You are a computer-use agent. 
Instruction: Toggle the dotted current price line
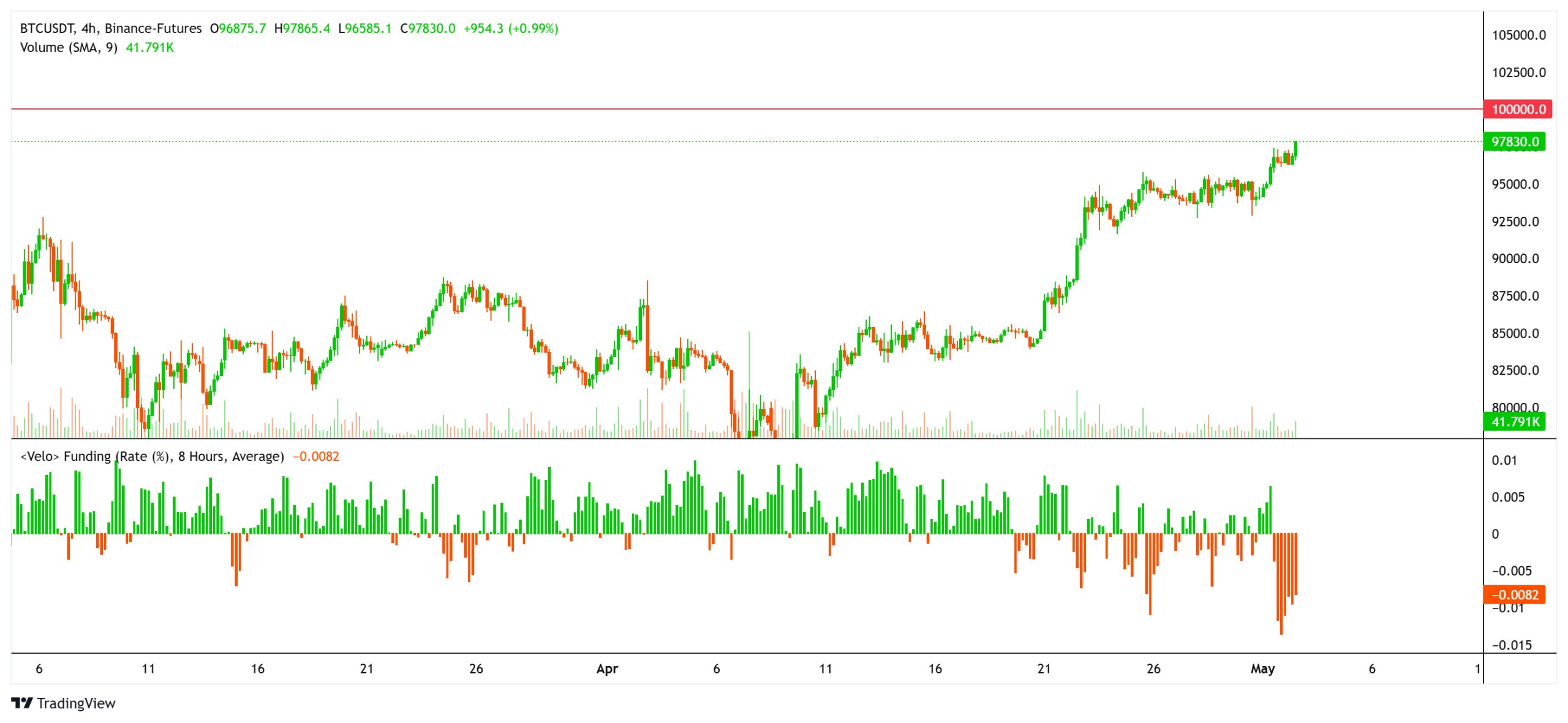tap(735, 141)
